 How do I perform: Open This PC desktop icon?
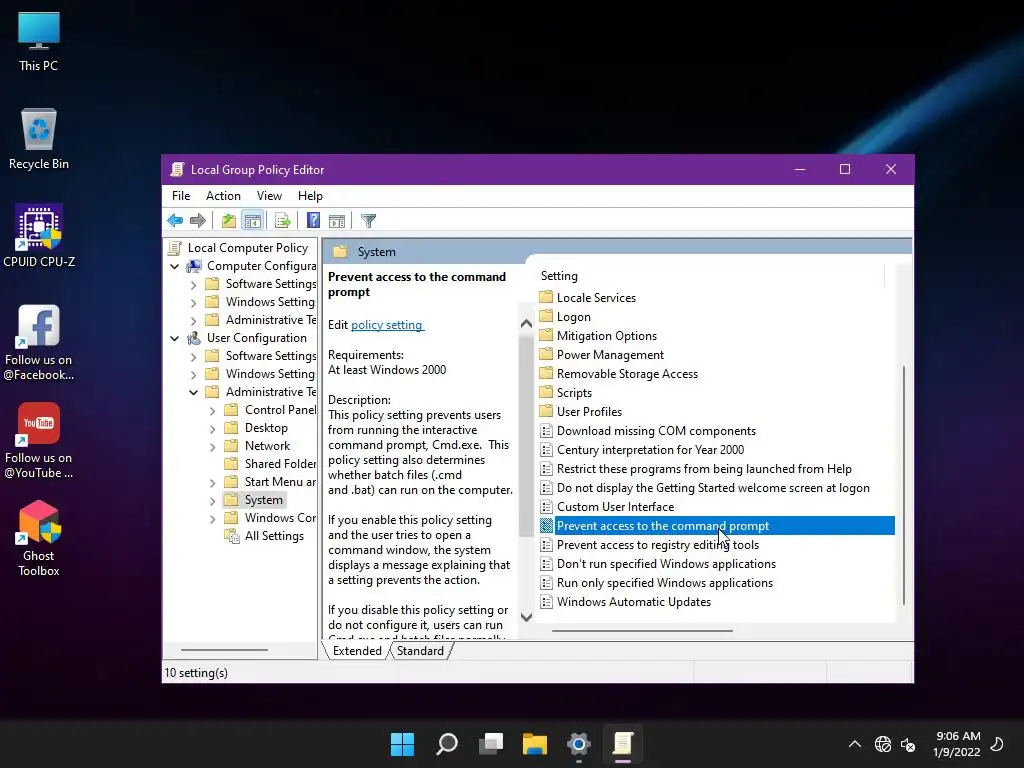click(39, 40)
